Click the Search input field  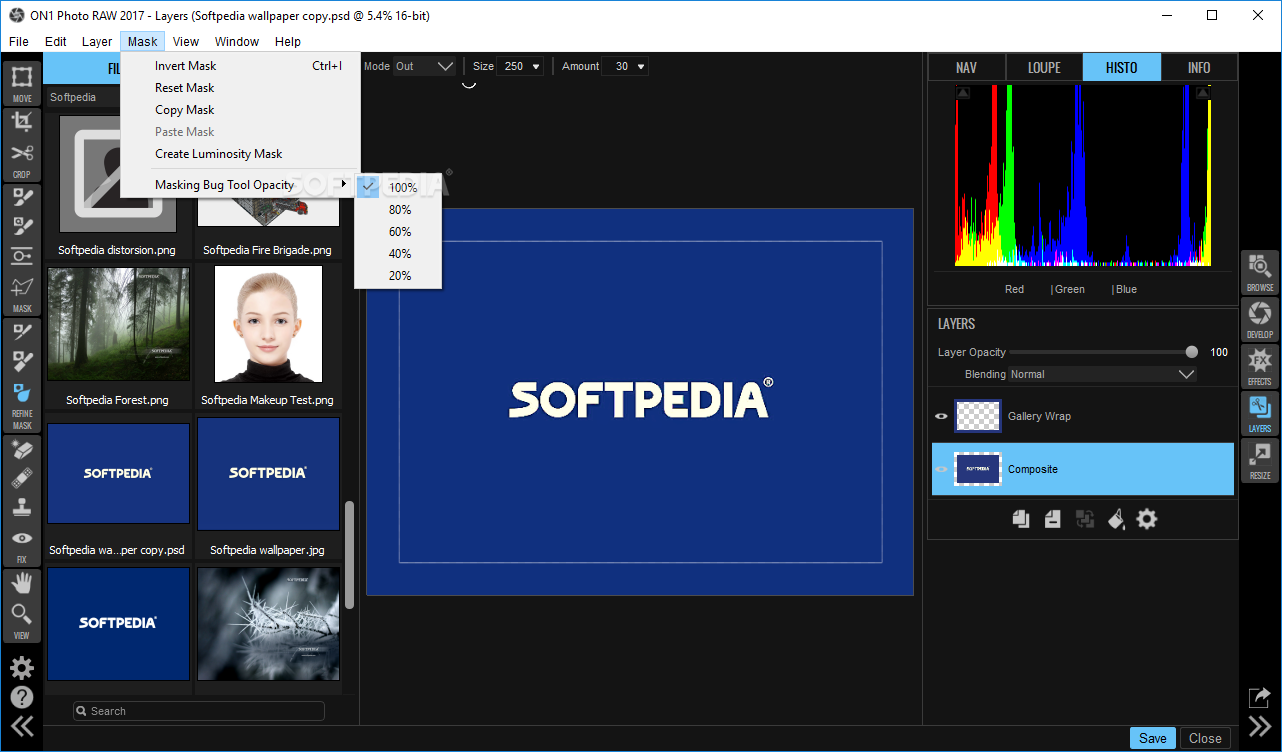click(199, 711)
